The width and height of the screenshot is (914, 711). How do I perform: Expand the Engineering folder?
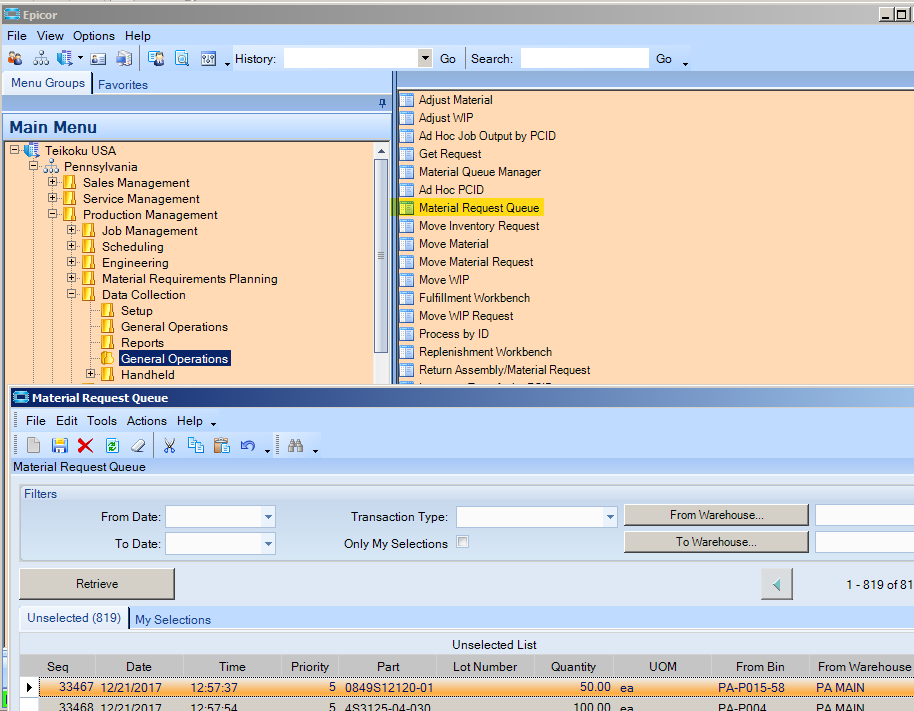click(x=72, y=262)
